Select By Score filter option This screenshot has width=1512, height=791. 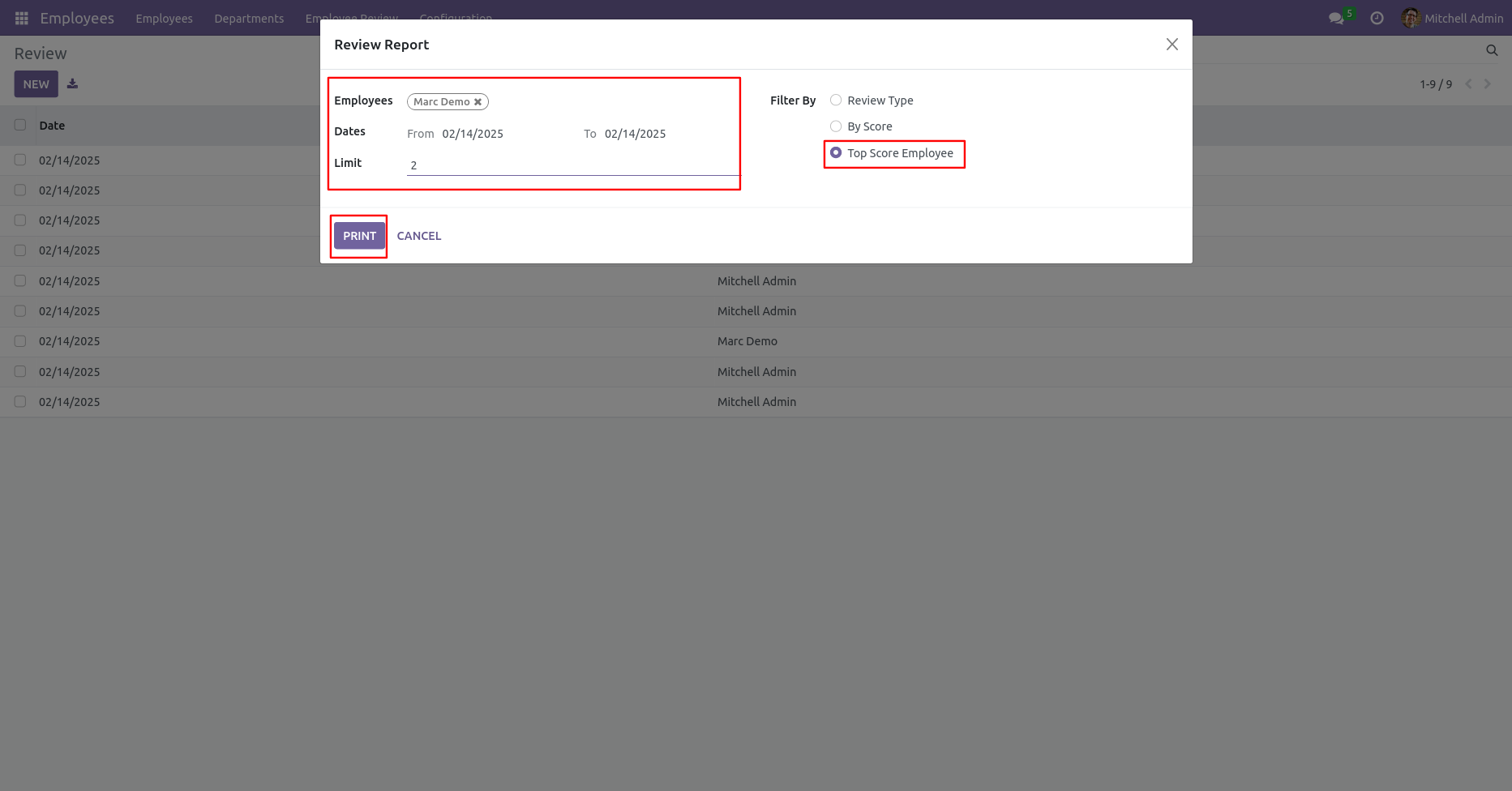tap(836, 126)
